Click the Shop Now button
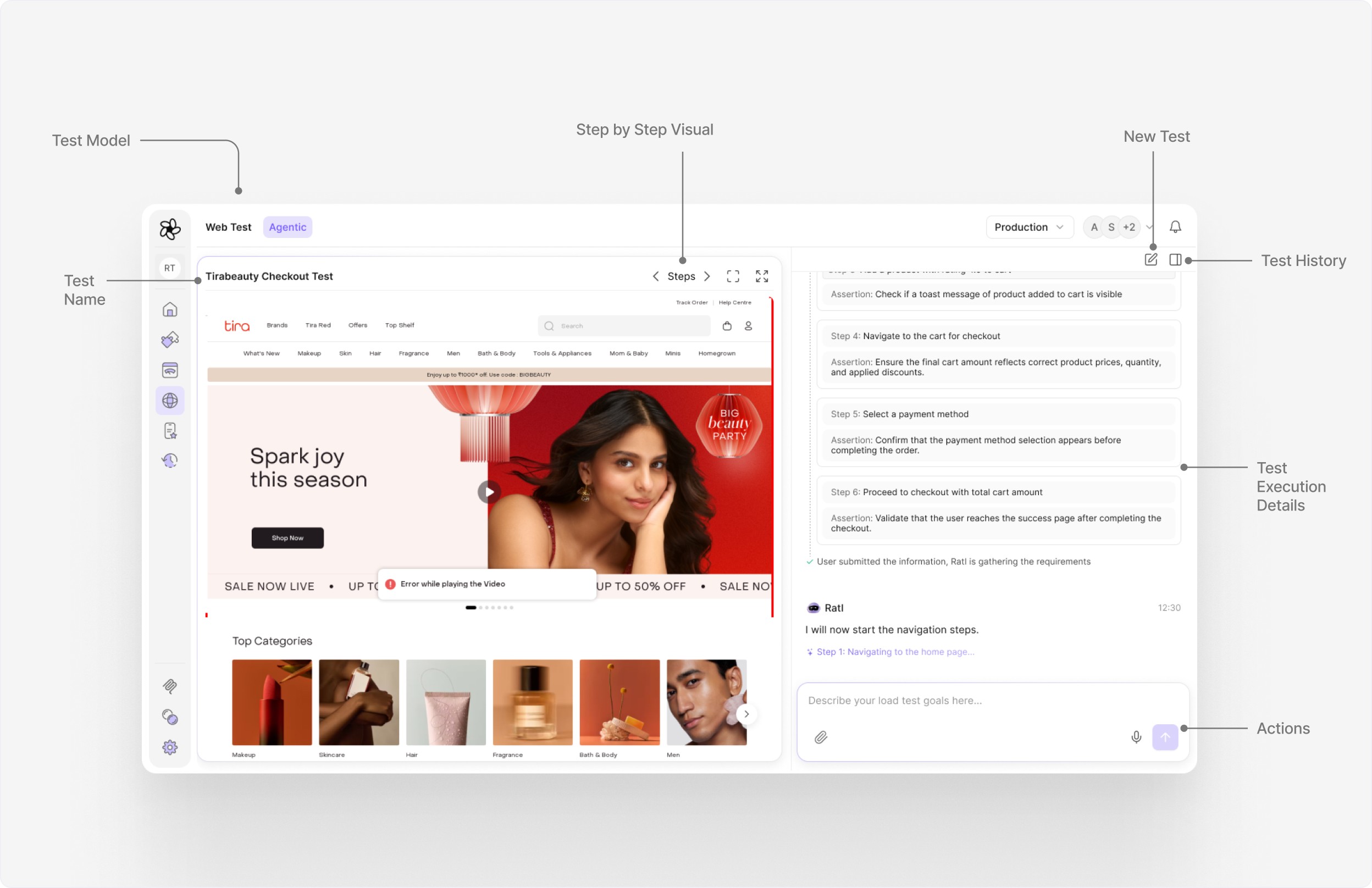Image resolution: width=1372 pixels, height=888 pixels. [287, 537]
